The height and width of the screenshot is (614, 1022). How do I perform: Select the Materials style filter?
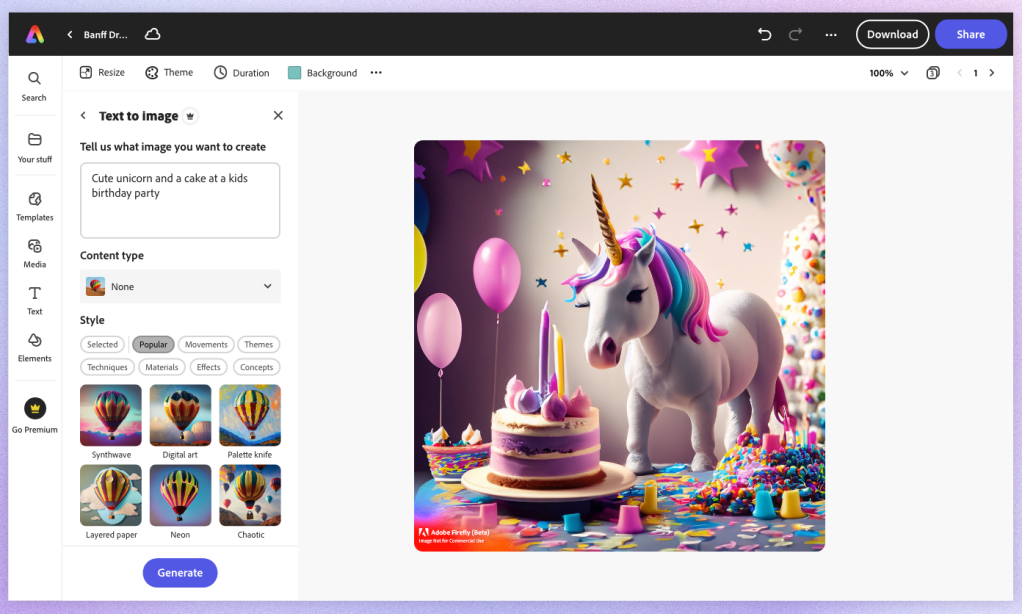coord(162,367)
